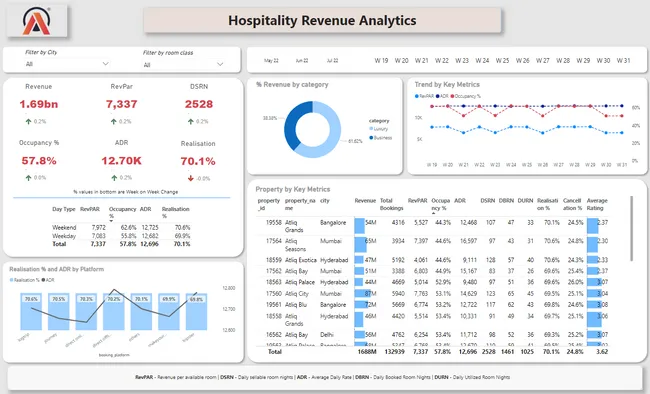The height and width of the screenshot is (394, 650).
Task: Select Jun 22 month filter
Action: click(302, 61)
